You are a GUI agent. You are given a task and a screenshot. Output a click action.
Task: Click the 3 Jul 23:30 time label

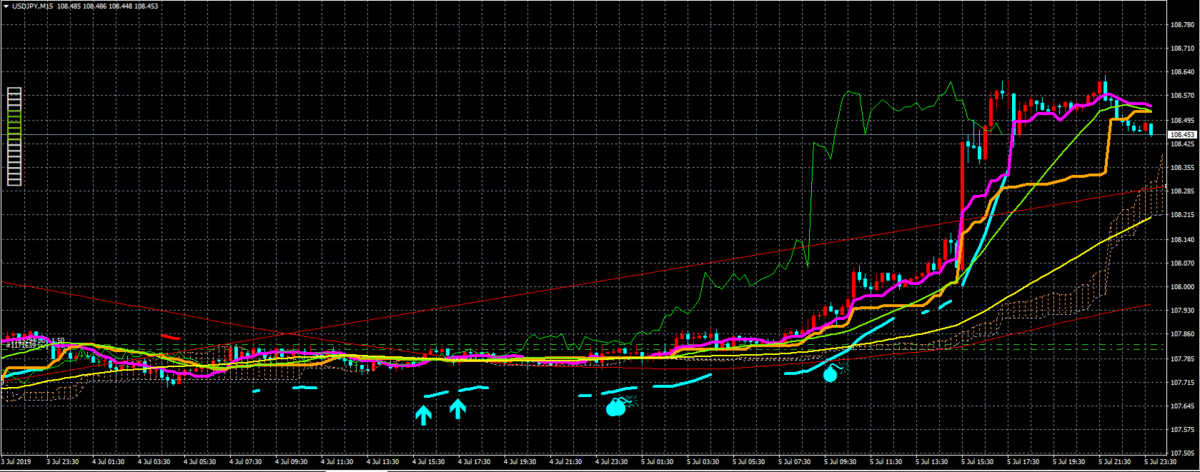[x=63, y=462]
